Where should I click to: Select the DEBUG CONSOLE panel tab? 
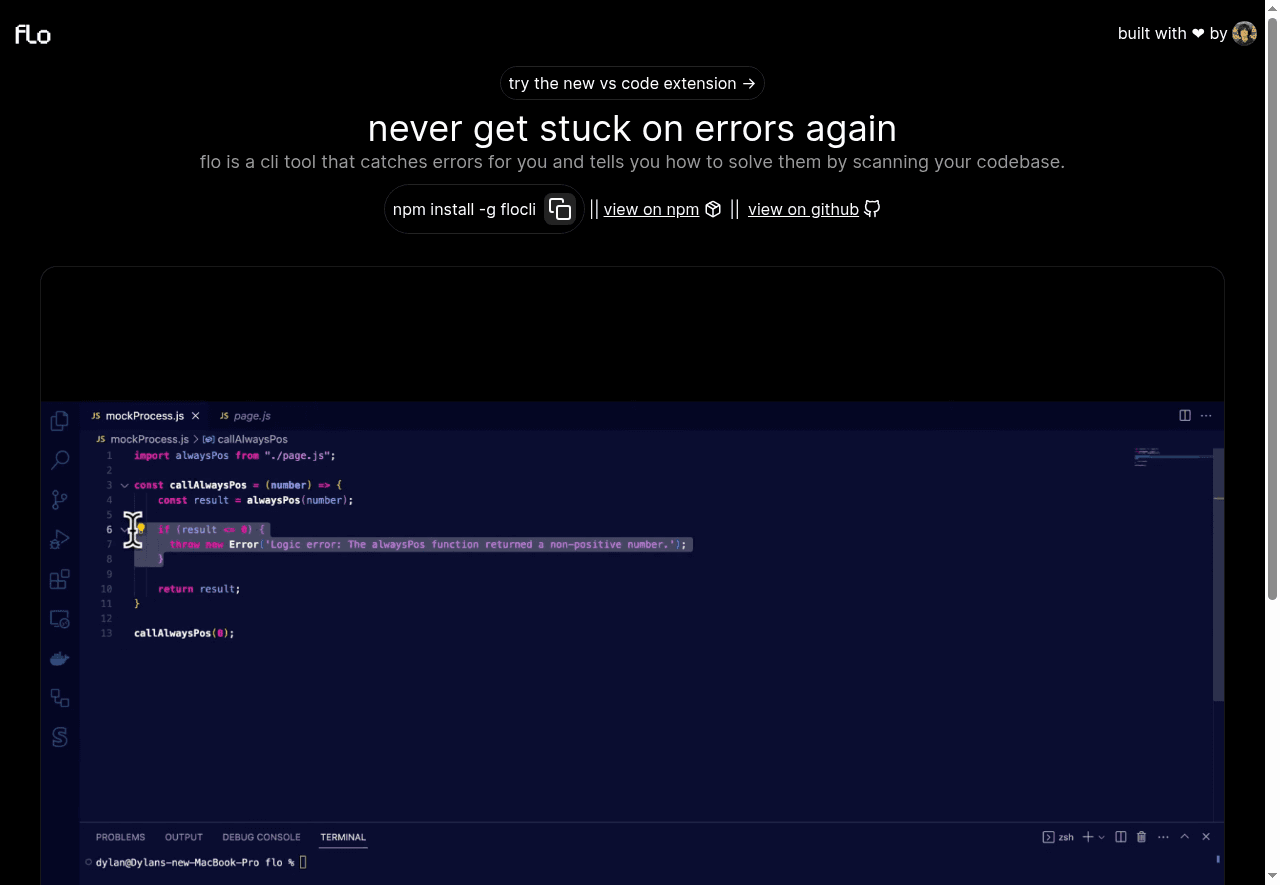(x=261, y=837)
